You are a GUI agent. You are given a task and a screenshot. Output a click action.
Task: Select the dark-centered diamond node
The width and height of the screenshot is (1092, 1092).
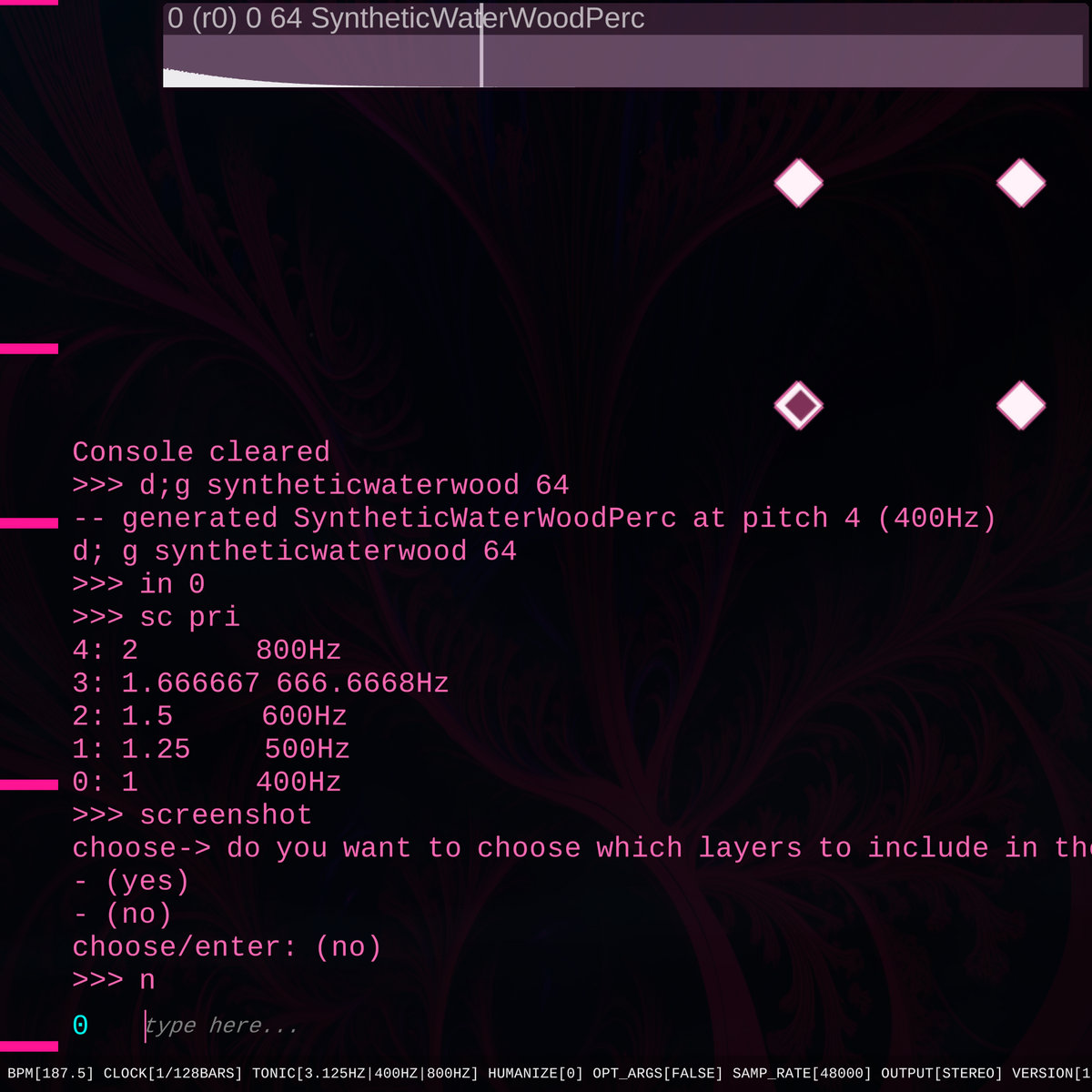pyautogui.click(x=798, y=405)
